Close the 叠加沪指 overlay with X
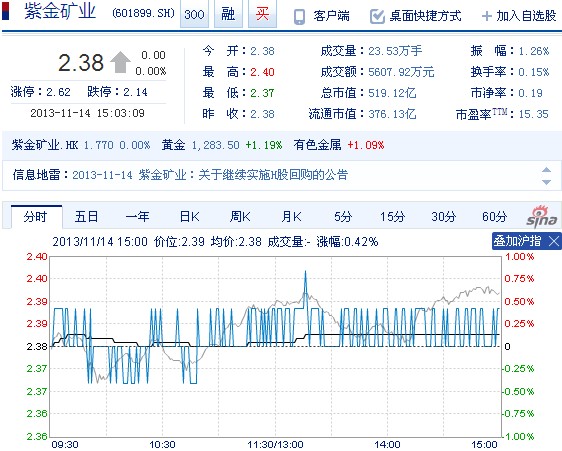The width and height of the screenshot is (562, 451). (554, 241)
